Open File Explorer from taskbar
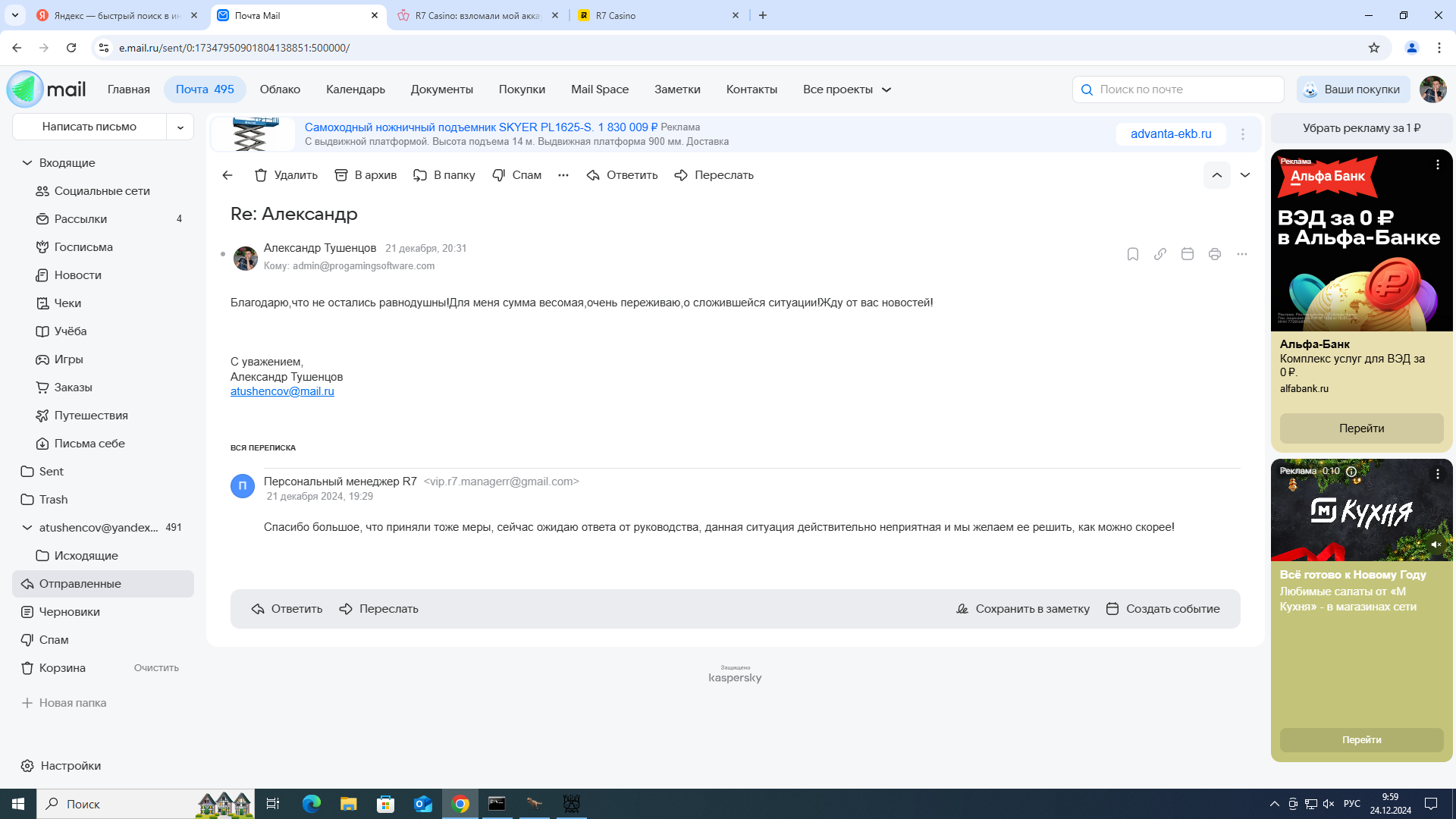This screenshot has height=819, width=1456. click(349, 804)
